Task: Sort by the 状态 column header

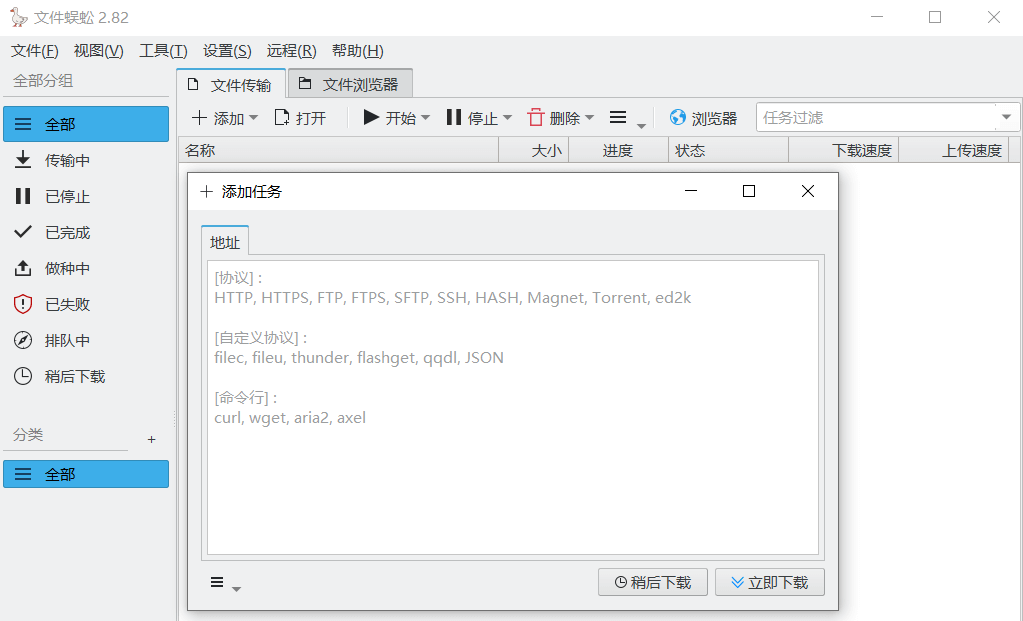Action: [728, 151]
